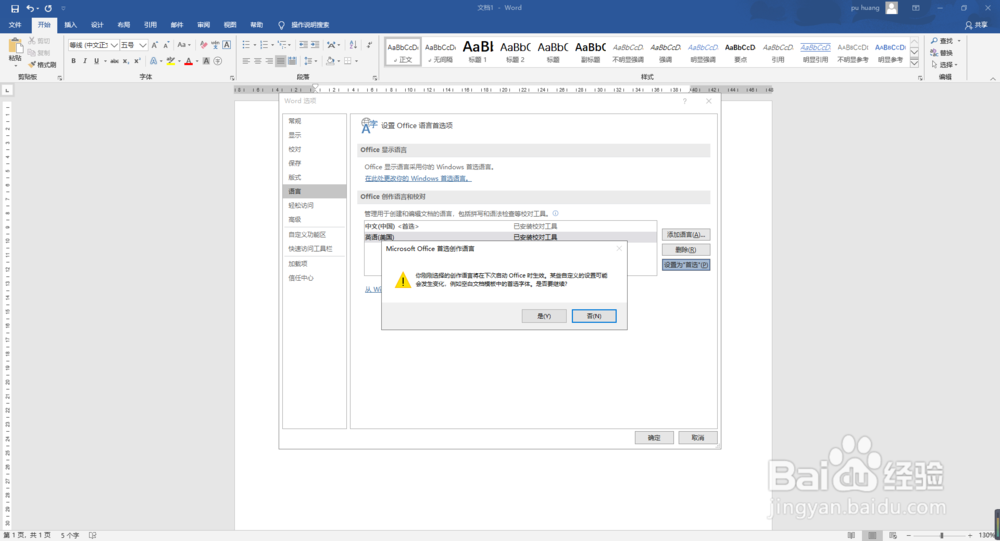Switch to the 插入 ribbon tab

pos(70,25)
